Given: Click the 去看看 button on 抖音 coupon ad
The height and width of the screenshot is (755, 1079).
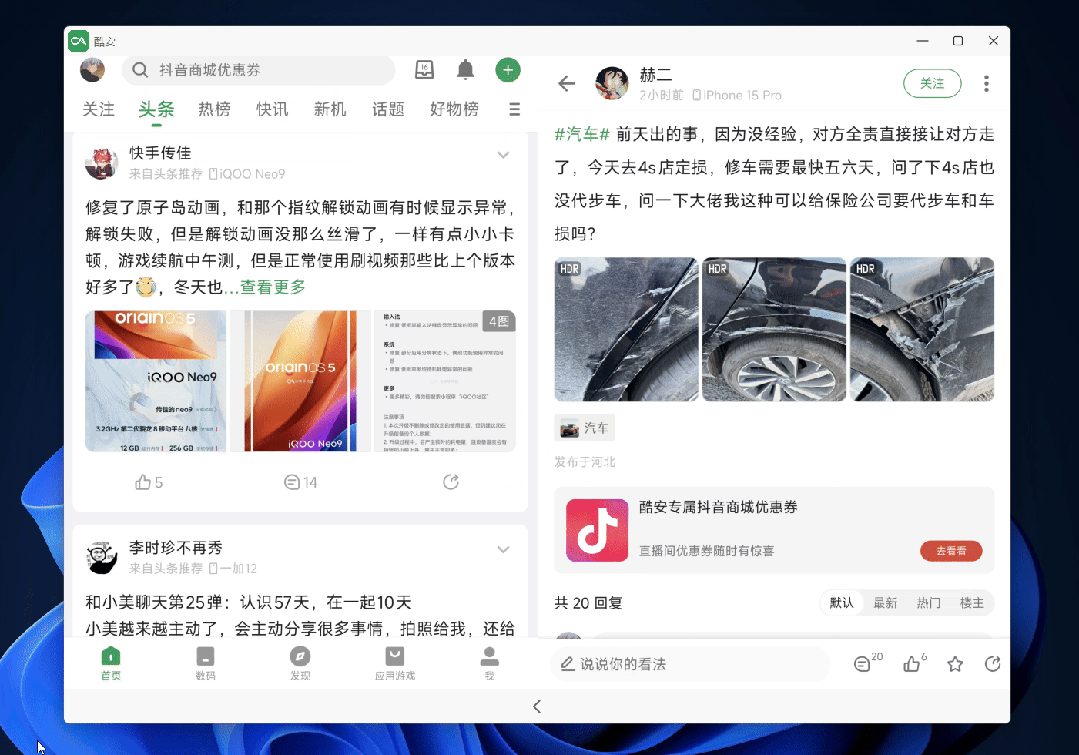Looking at the screenshot, I should pos(951,551).
